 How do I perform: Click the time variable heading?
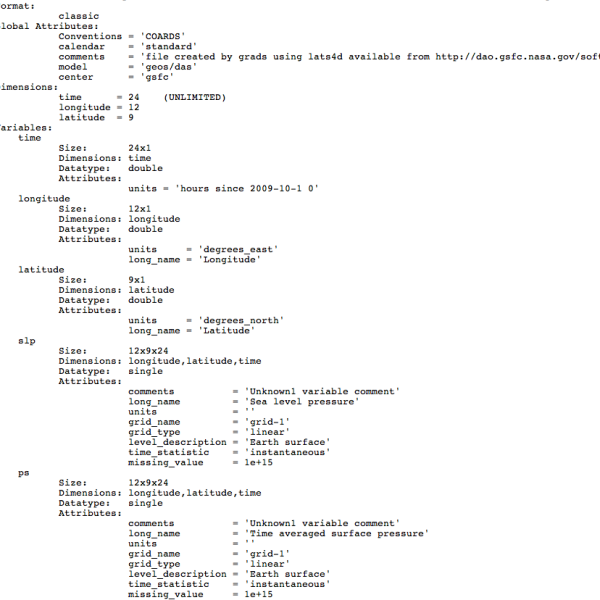point(29,138)
